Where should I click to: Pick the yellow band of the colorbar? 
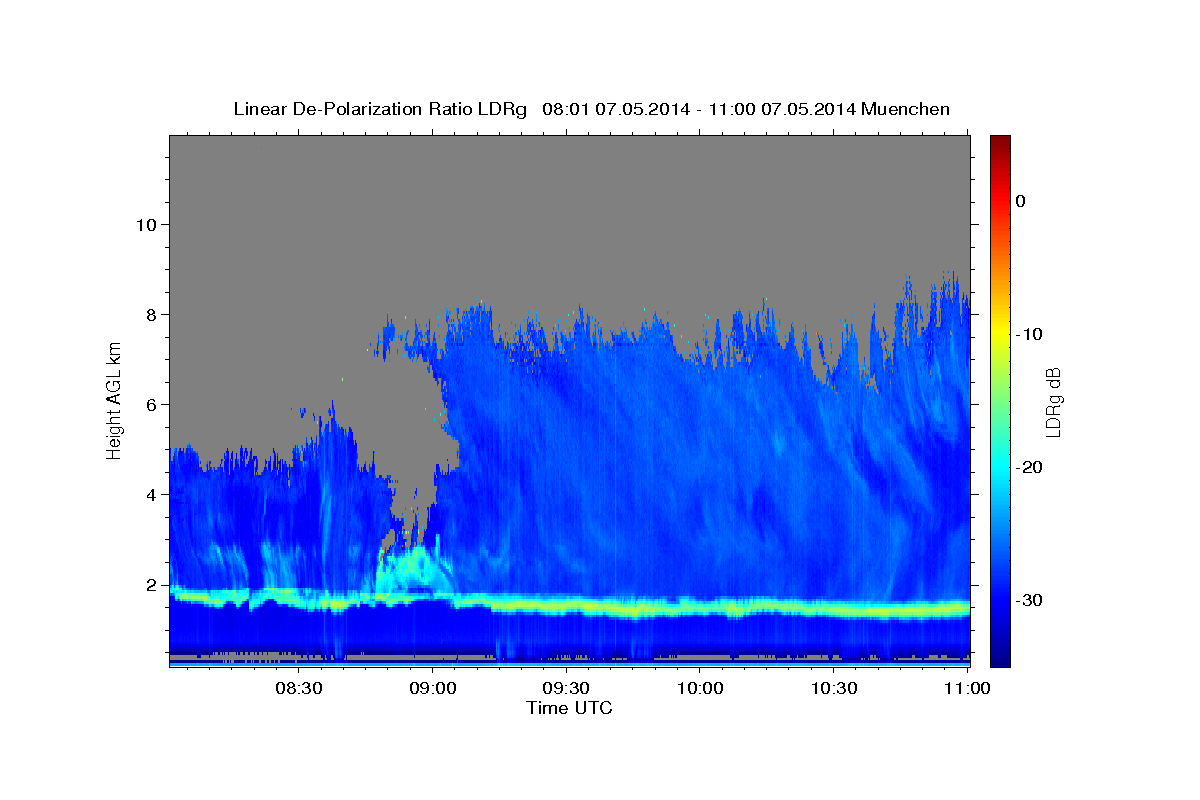[1000, 330]
